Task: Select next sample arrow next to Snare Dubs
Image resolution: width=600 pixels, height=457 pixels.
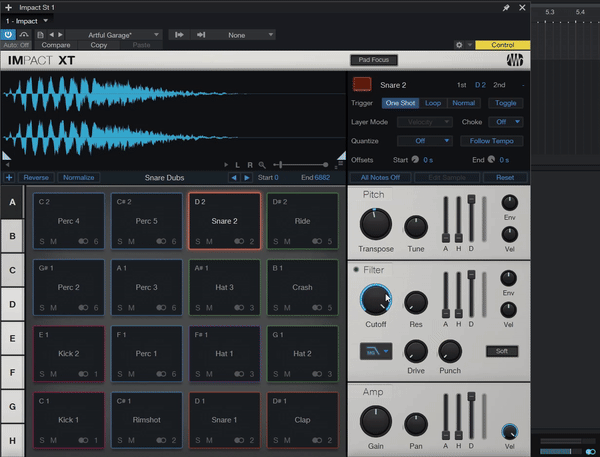Action: point(247,178)
